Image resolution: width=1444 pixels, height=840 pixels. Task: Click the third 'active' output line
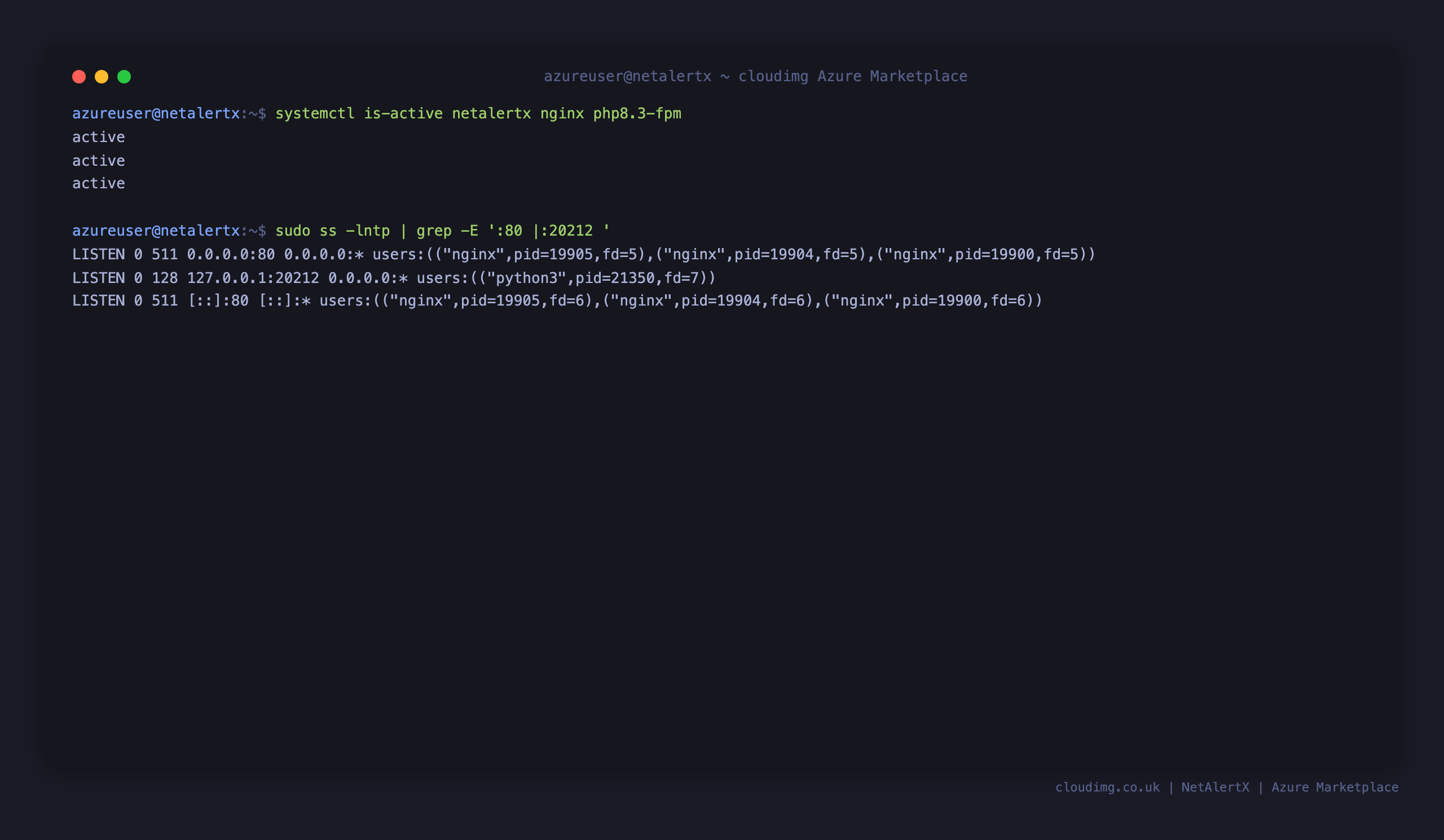pyautogui.click(x=99, y=184)
